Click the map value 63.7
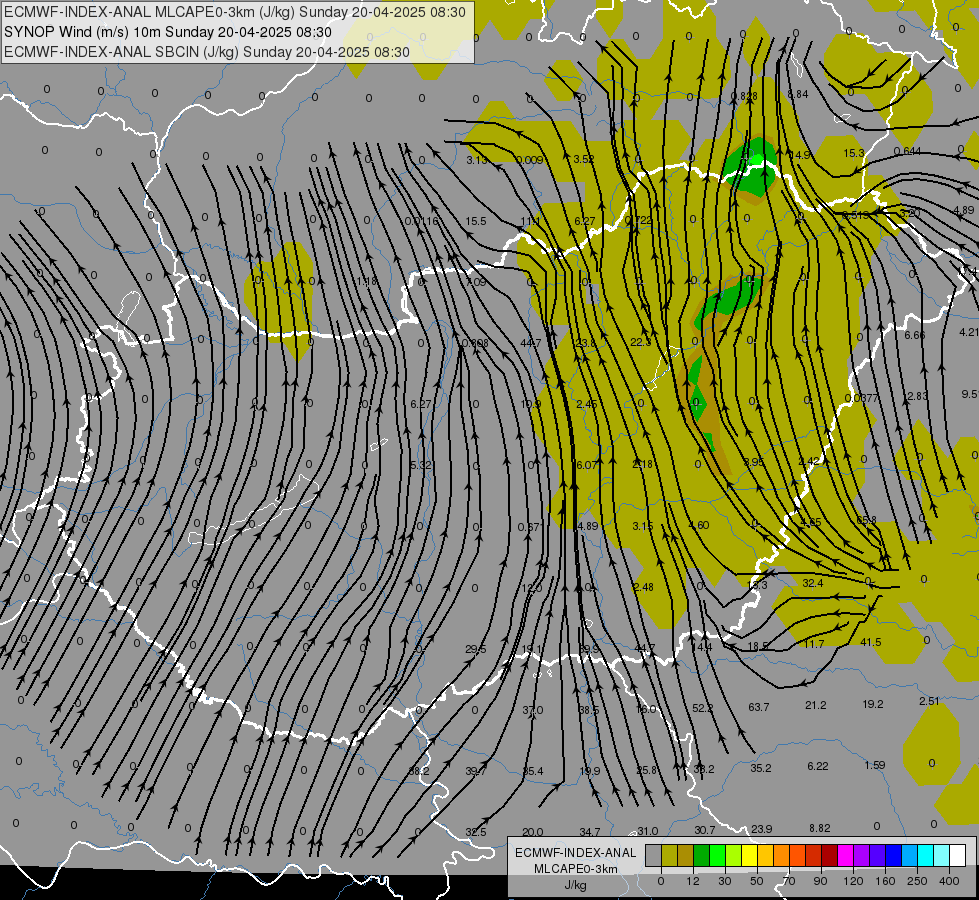The height and width of the screenshot is (900, 979). coord(759,707)
